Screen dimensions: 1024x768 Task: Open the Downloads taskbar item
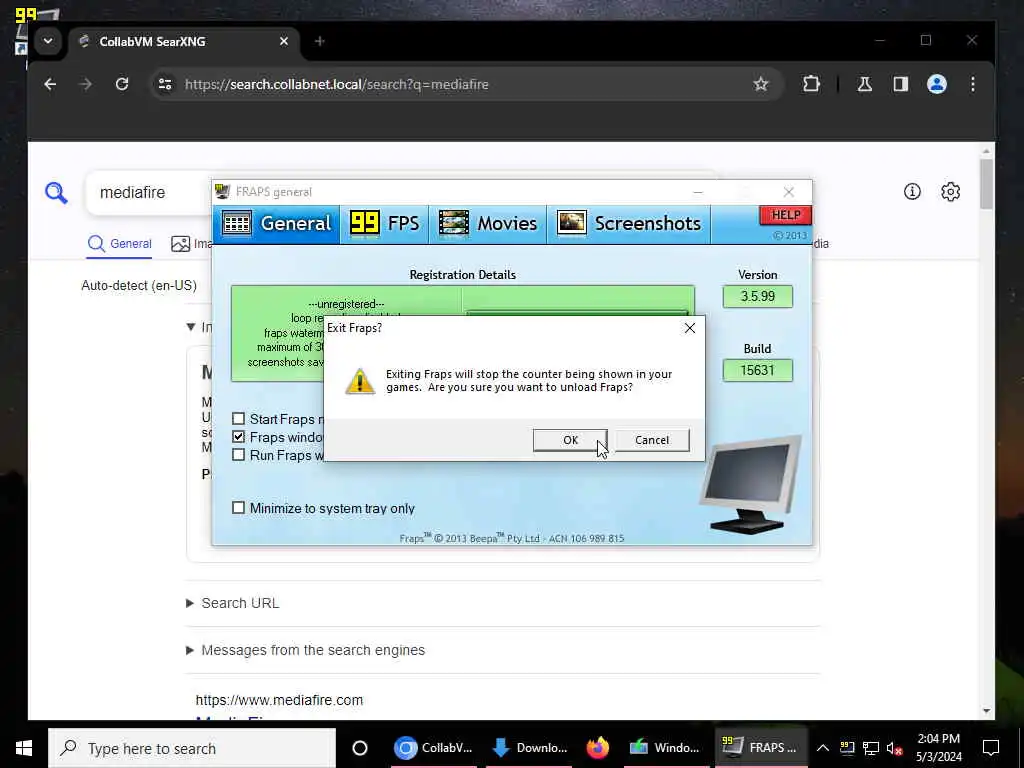click(x=530, y=748)
